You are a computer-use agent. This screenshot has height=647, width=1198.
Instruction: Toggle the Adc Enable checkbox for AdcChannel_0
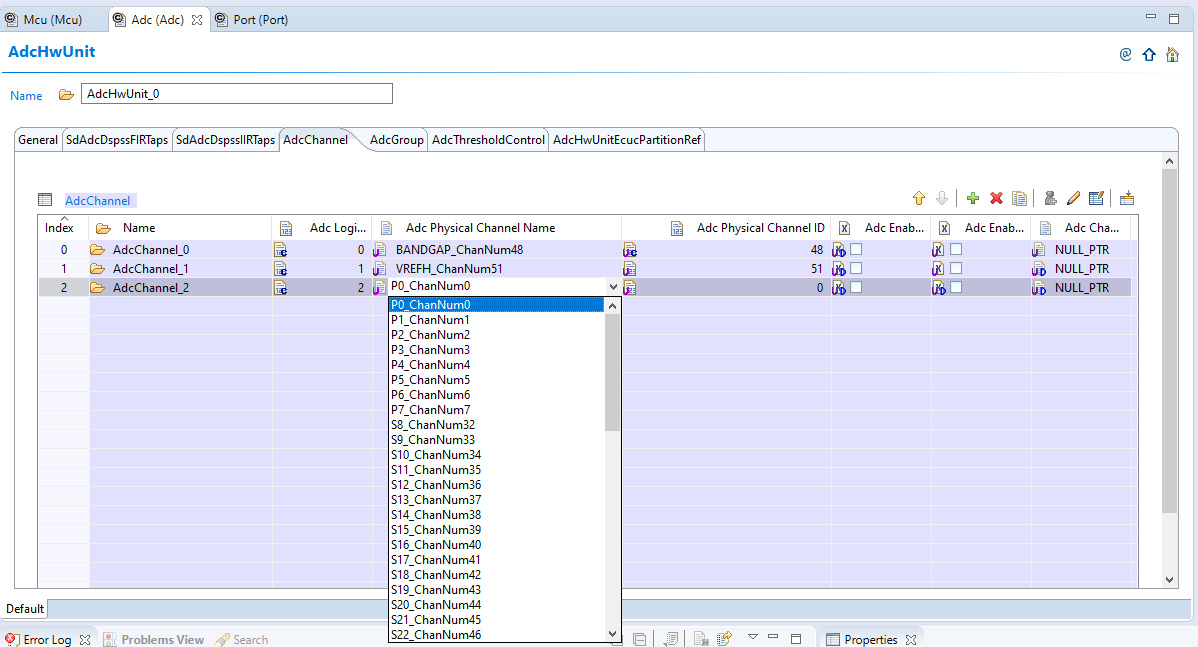click(855, 249)
